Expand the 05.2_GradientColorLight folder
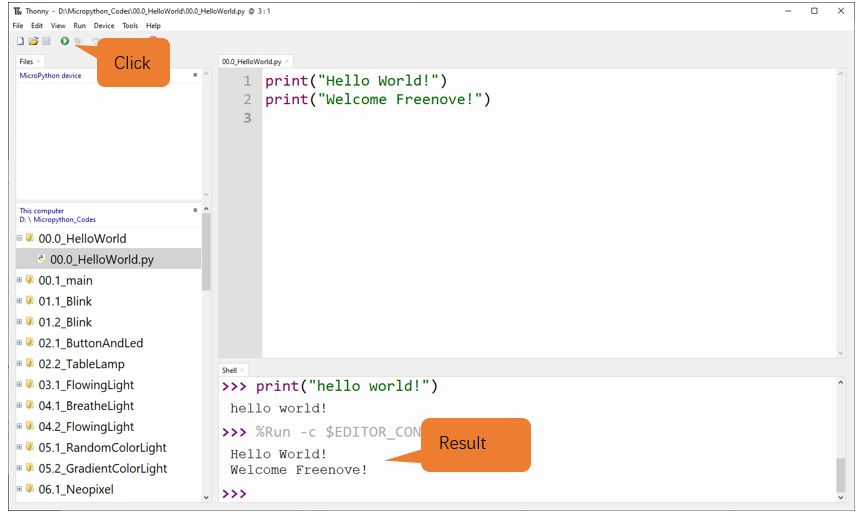Screen dimensions: 863x515 [19, 468]
